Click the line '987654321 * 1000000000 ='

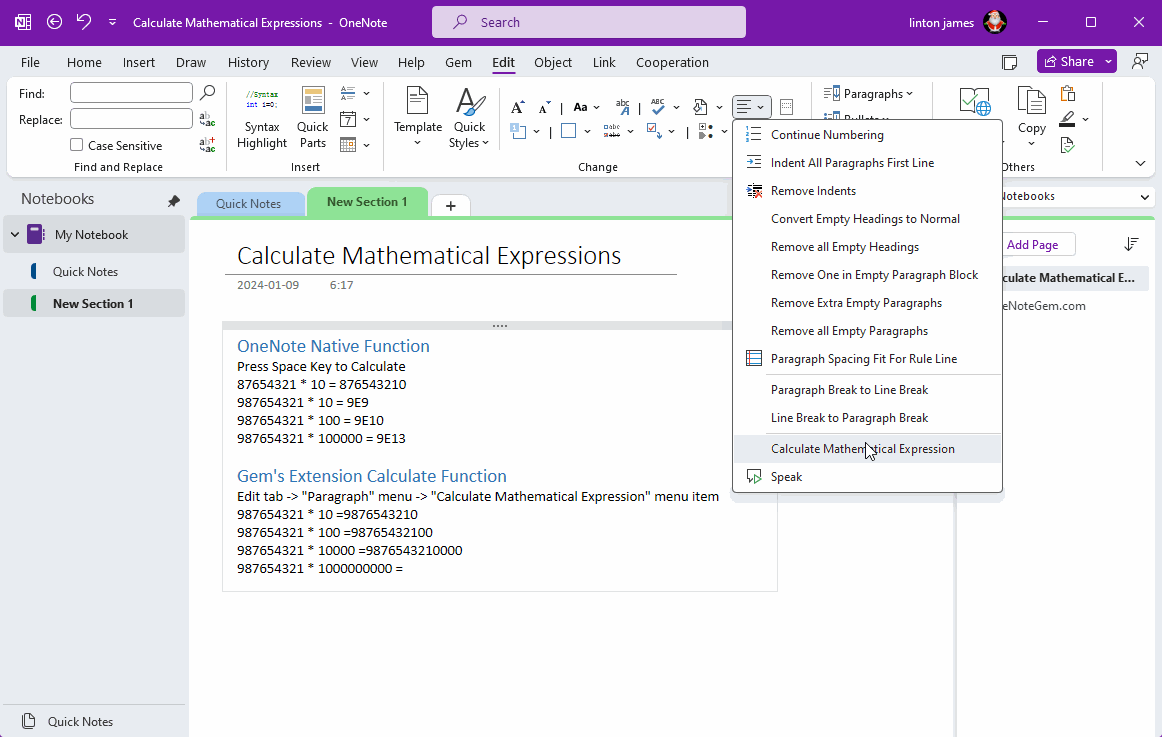tap(320, 569)
